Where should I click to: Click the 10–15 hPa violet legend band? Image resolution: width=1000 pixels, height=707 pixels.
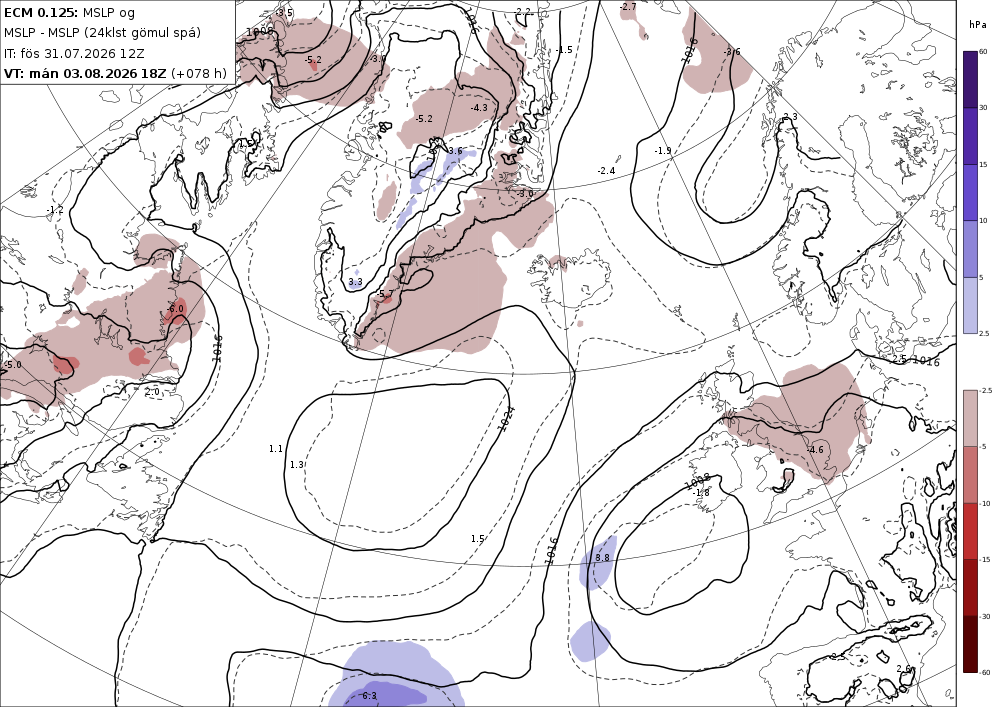970,193
